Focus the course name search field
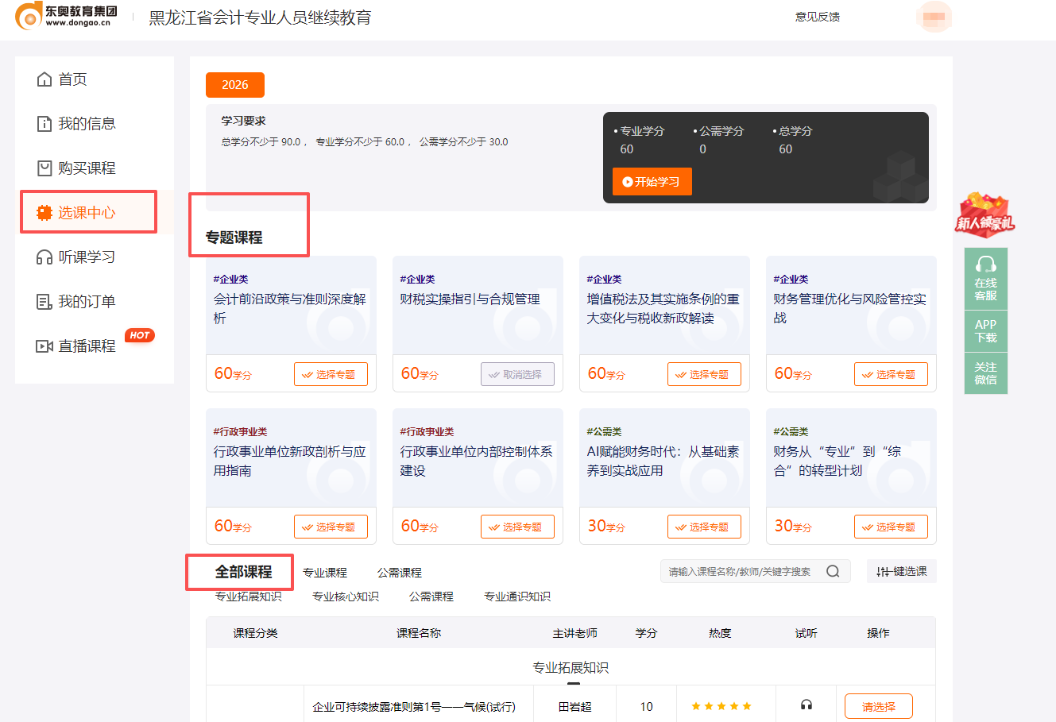The height and width of the screenshot is (722, 1056). point(741,572)
